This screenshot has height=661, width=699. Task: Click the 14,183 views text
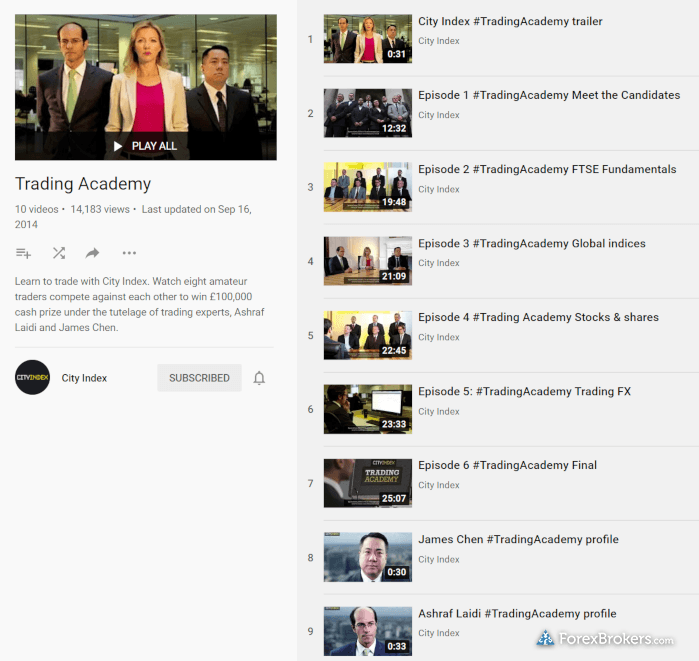(x=100, y=209)
